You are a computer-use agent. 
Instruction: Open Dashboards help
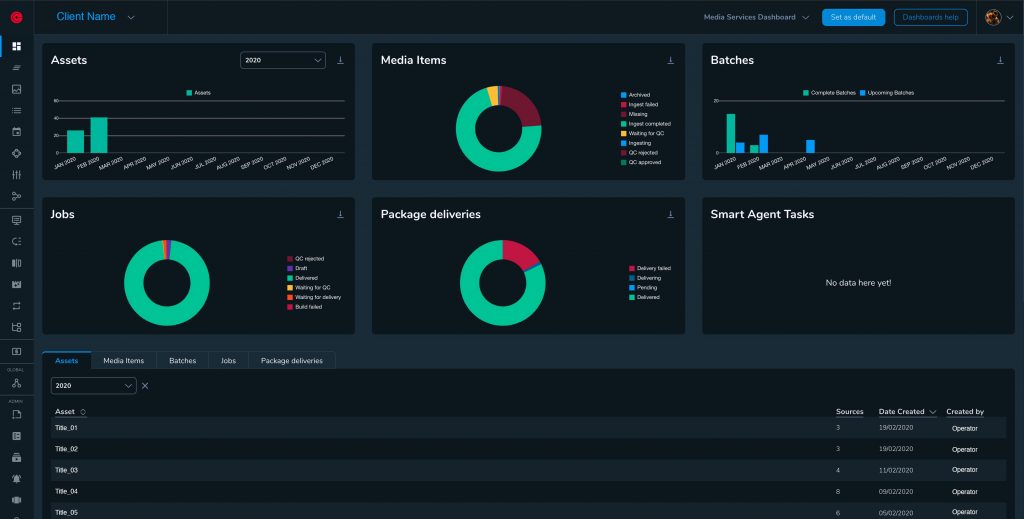click(930, 17)
